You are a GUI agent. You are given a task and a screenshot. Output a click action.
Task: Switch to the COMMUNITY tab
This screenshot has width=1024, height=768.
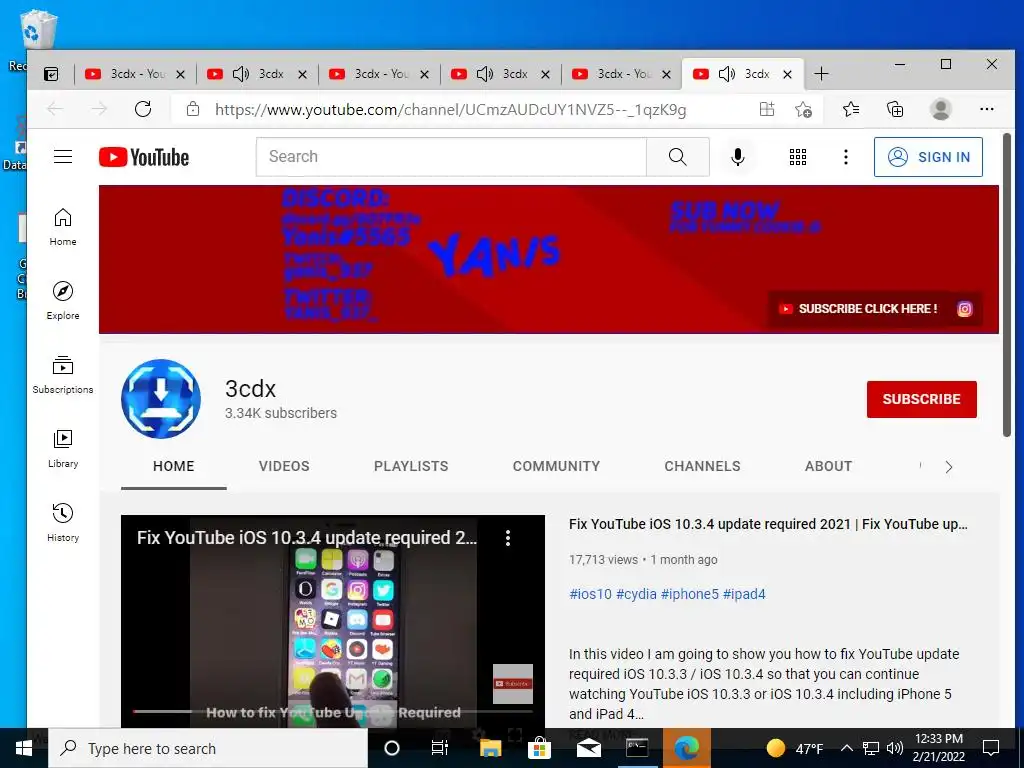pos(556,466)
